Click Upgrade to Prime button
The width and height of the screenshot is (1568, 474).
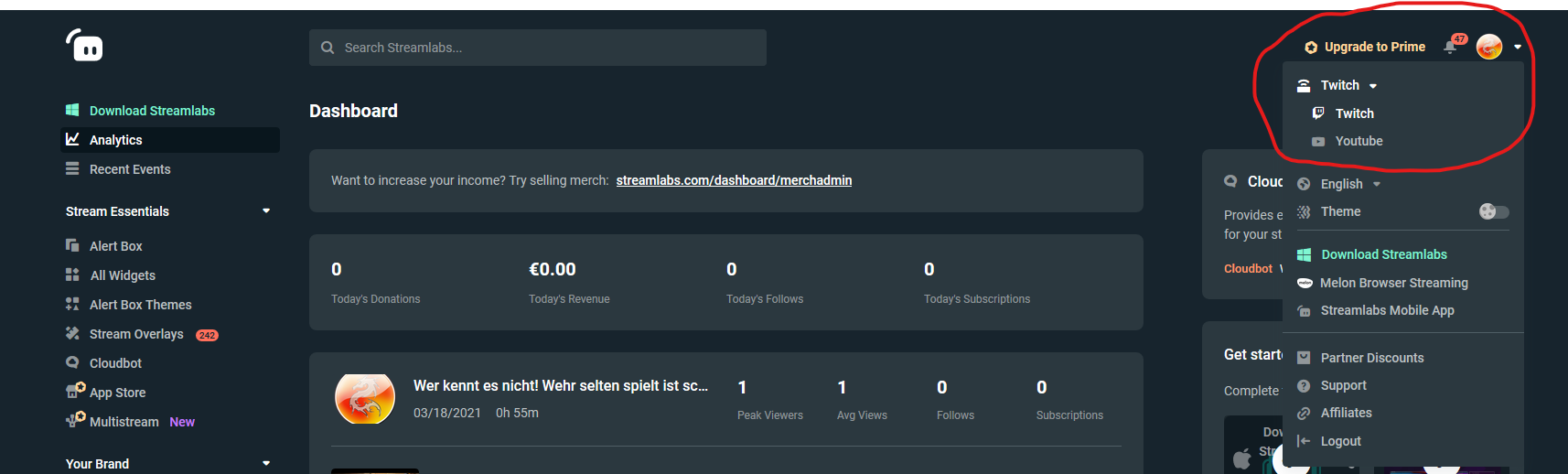coord(1365,47)
